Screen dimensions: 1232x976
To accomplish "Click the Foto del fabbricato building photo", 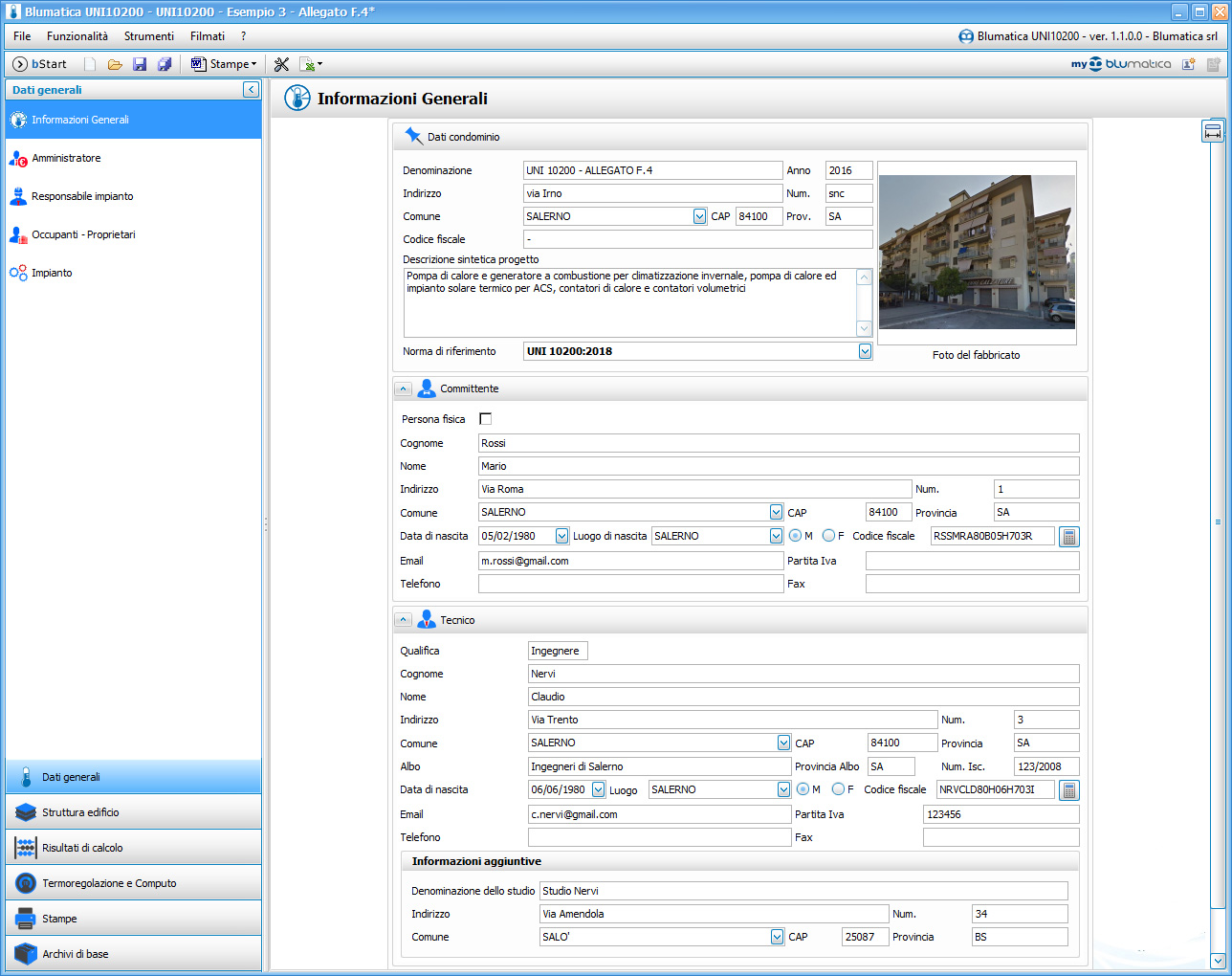I will click(x=977, y=253).
